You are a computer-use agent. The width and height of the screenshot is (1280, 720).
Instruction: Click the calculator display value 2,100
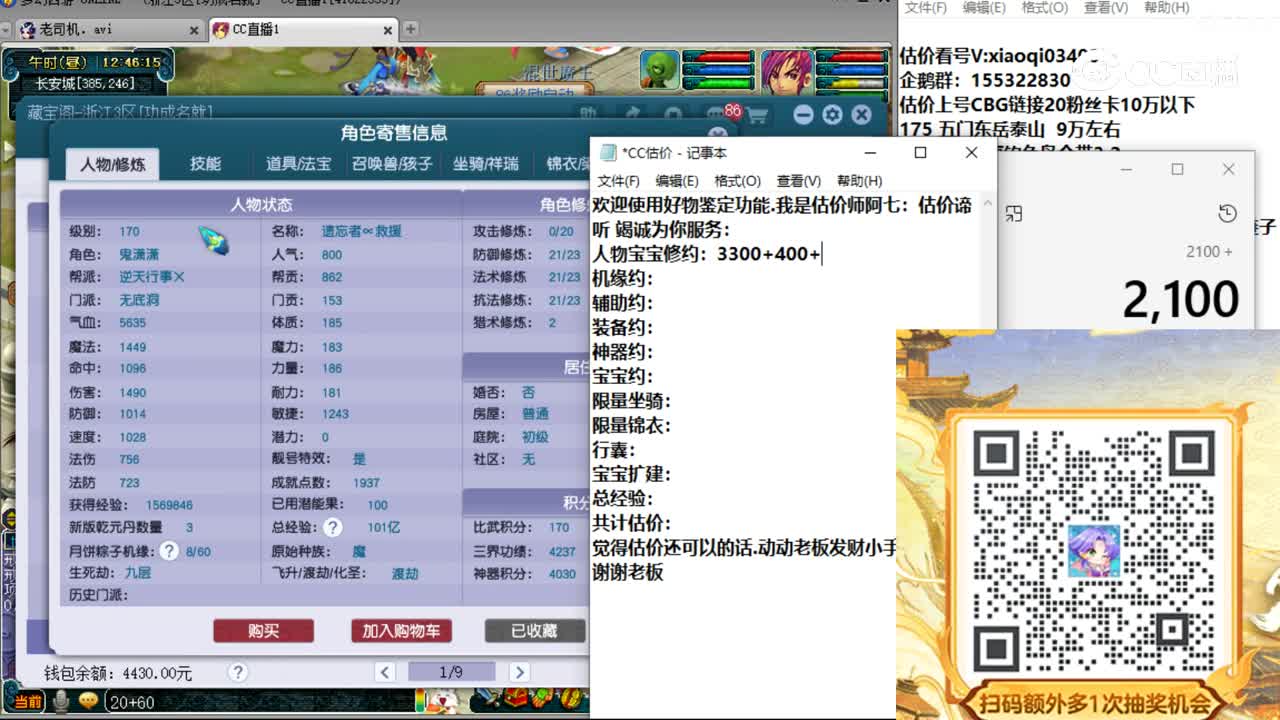(1181, 299)
